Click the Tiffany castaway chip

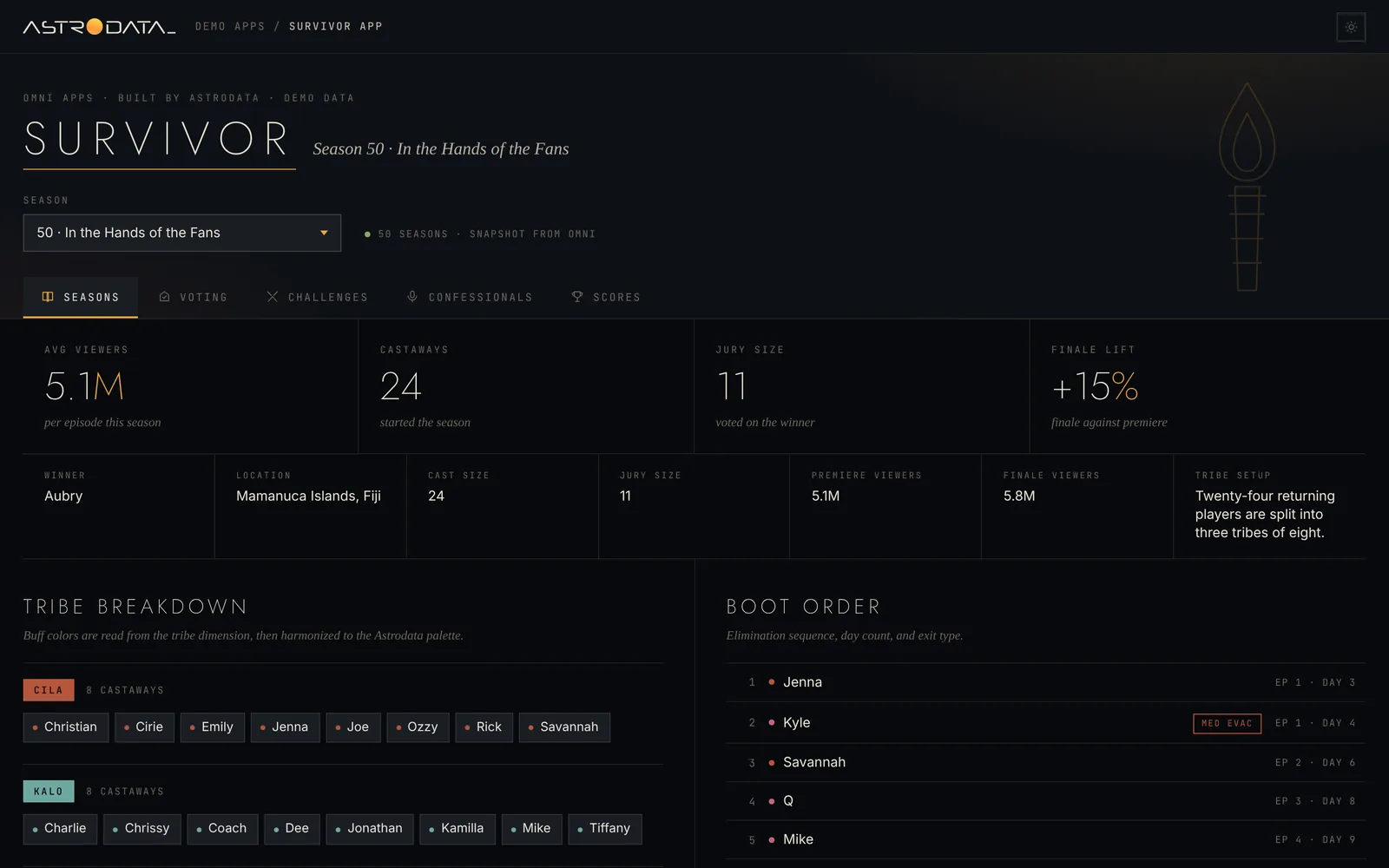[x=605, y=829]
